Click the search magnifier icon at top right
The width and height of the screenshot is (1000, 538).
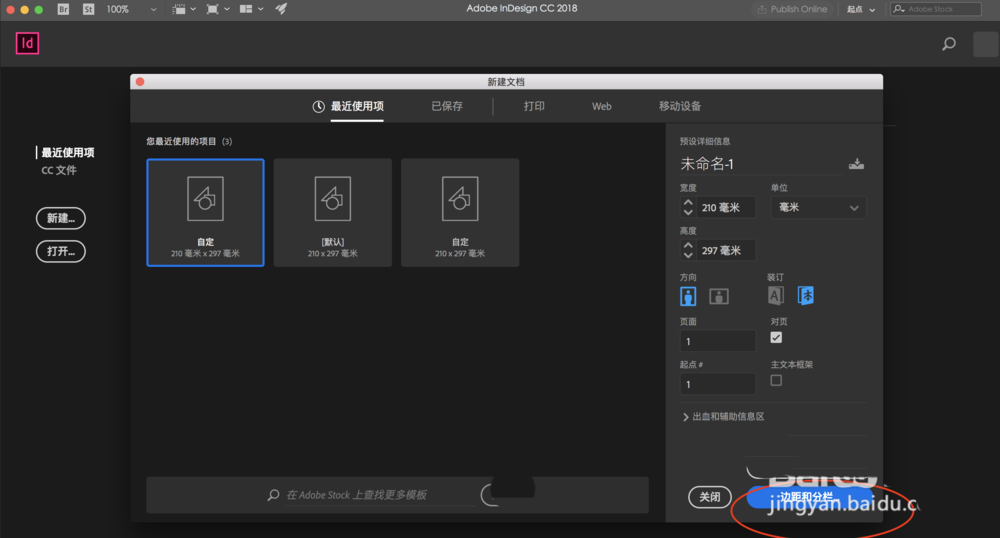pyautogui.click(x=949, y=44)
